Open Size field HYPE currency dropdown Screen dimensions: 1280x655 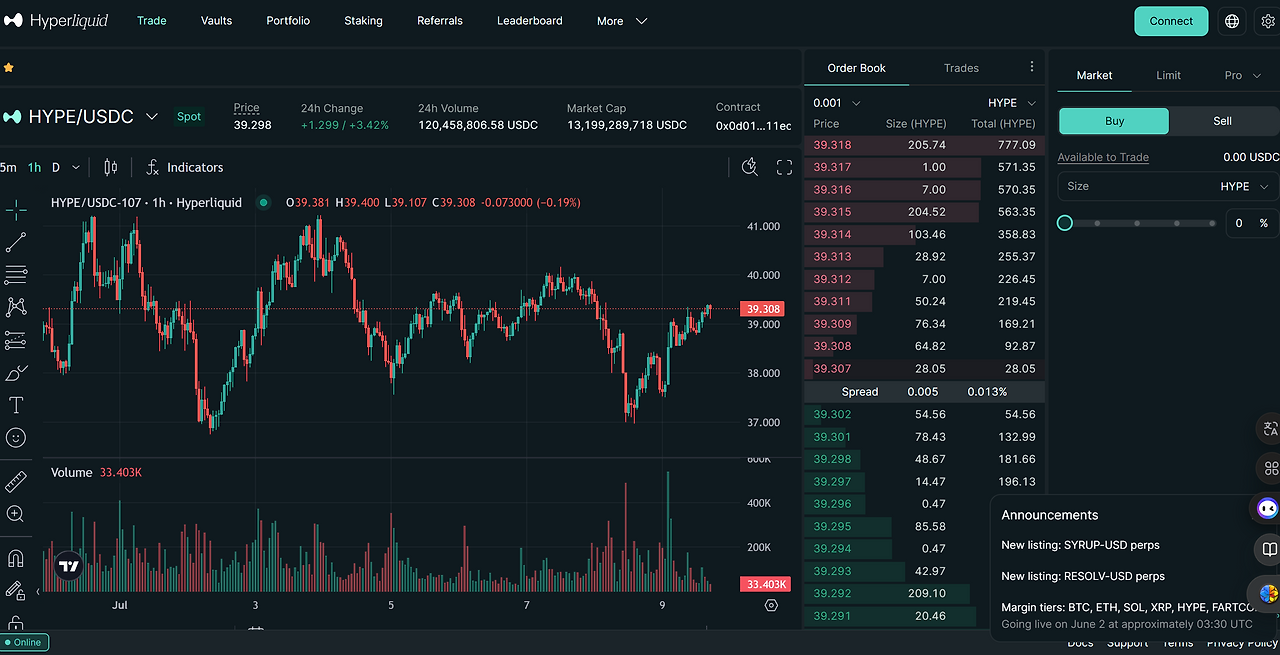pos(1244,186)
